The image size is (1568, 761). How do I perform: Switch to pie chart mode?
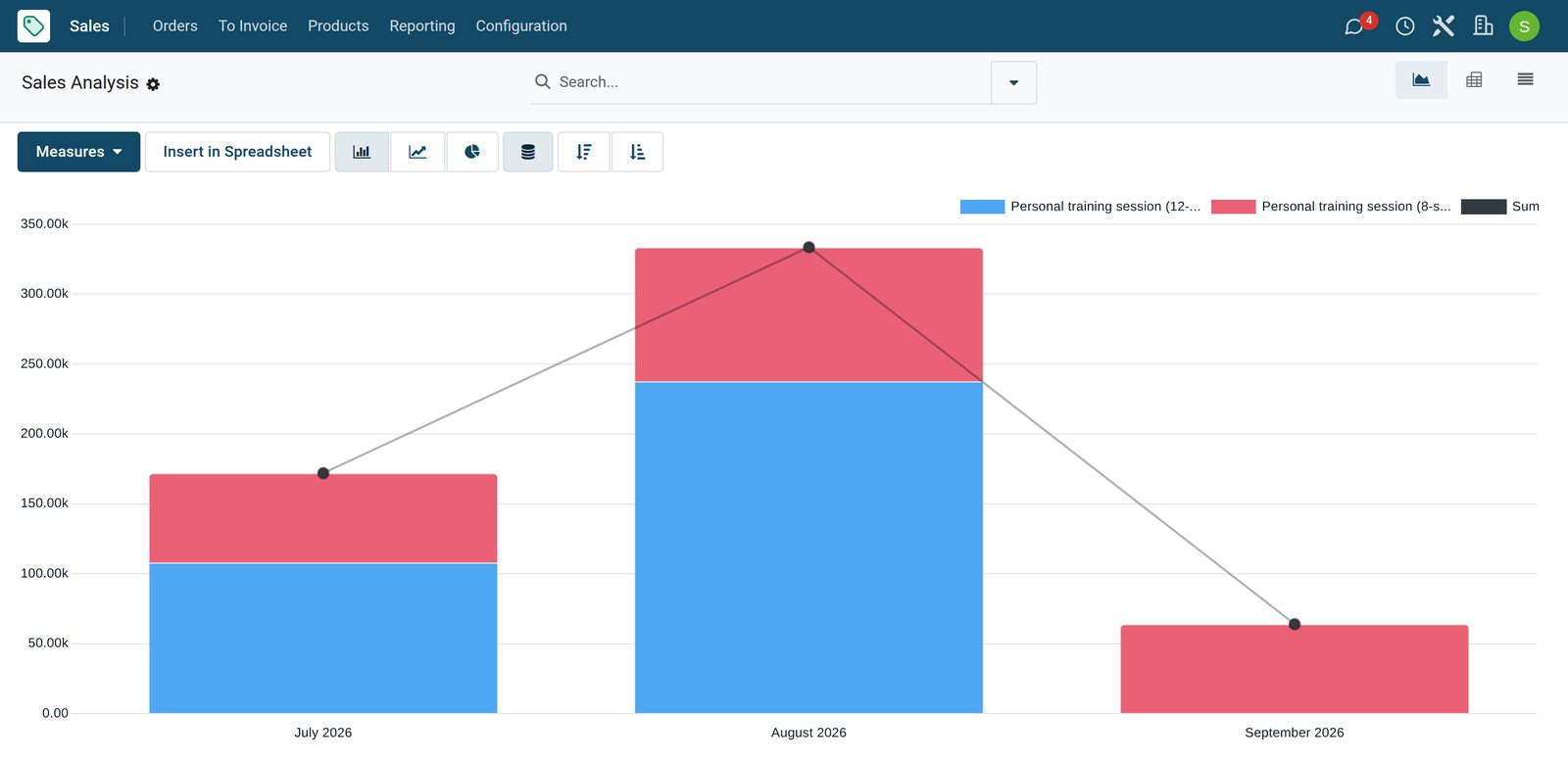[x=472, y=152]
